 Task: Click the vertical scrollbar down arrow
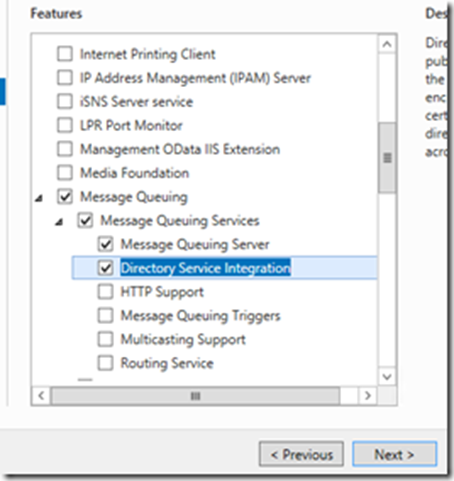(x=387, y=377)
